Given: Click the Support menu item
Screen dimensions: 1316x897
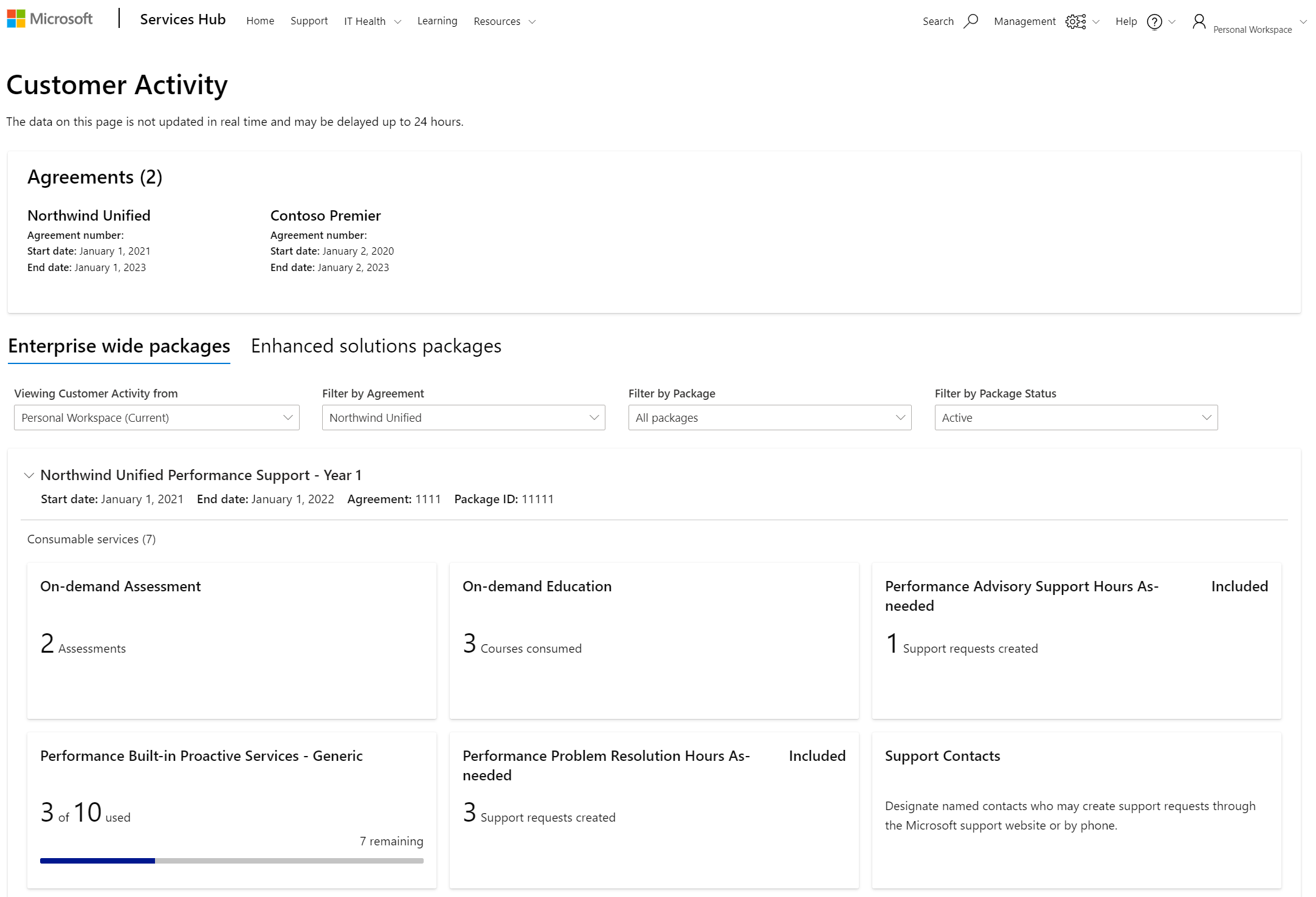Looking at the screenshot, I should (x=307, y=21).
